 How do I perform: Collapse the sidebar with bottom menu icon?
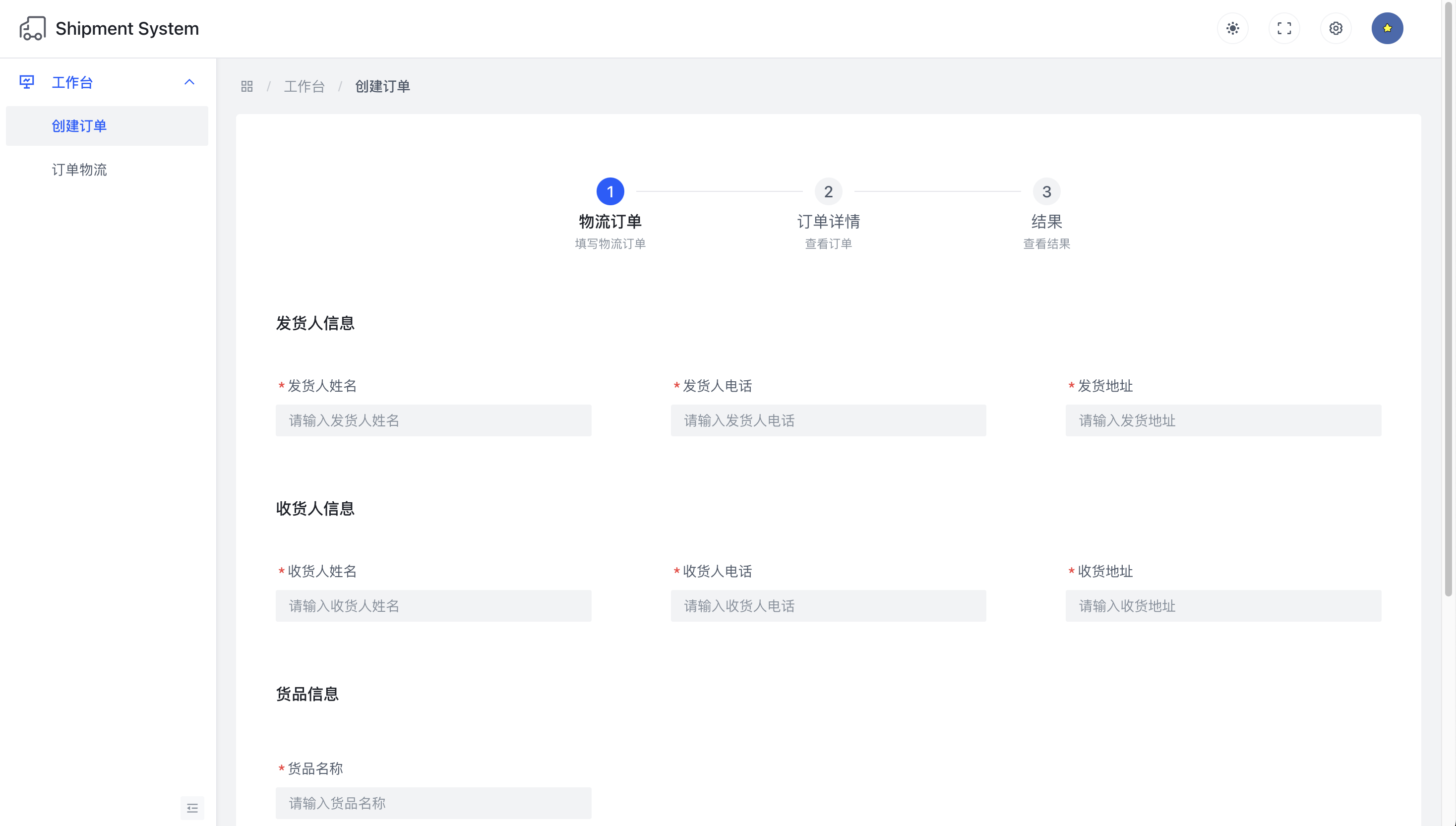(x=192, y=808)
